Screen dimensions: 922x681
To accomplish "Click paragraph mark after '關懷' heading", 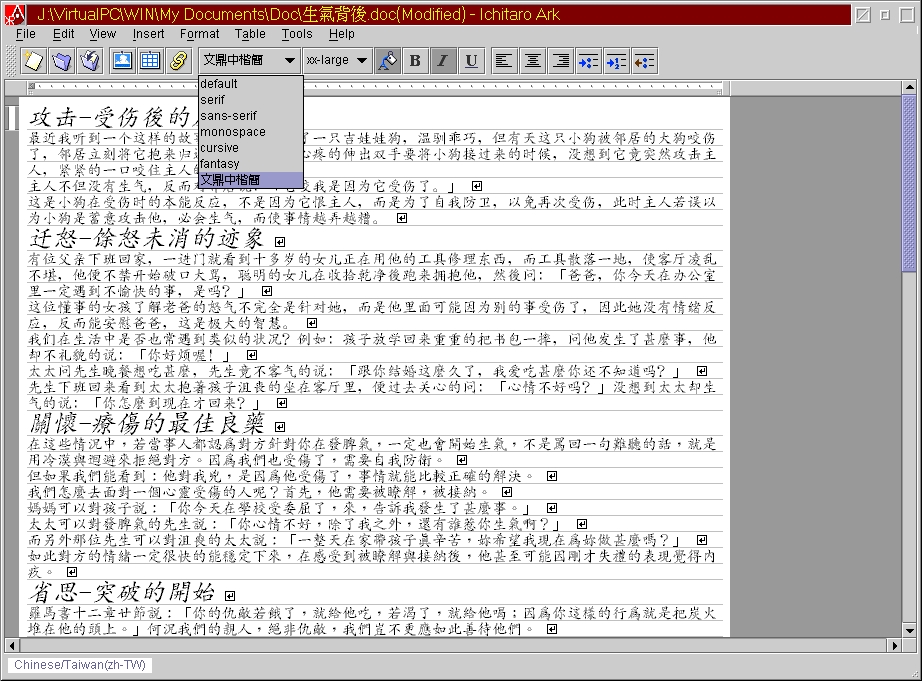I will 280,427.
